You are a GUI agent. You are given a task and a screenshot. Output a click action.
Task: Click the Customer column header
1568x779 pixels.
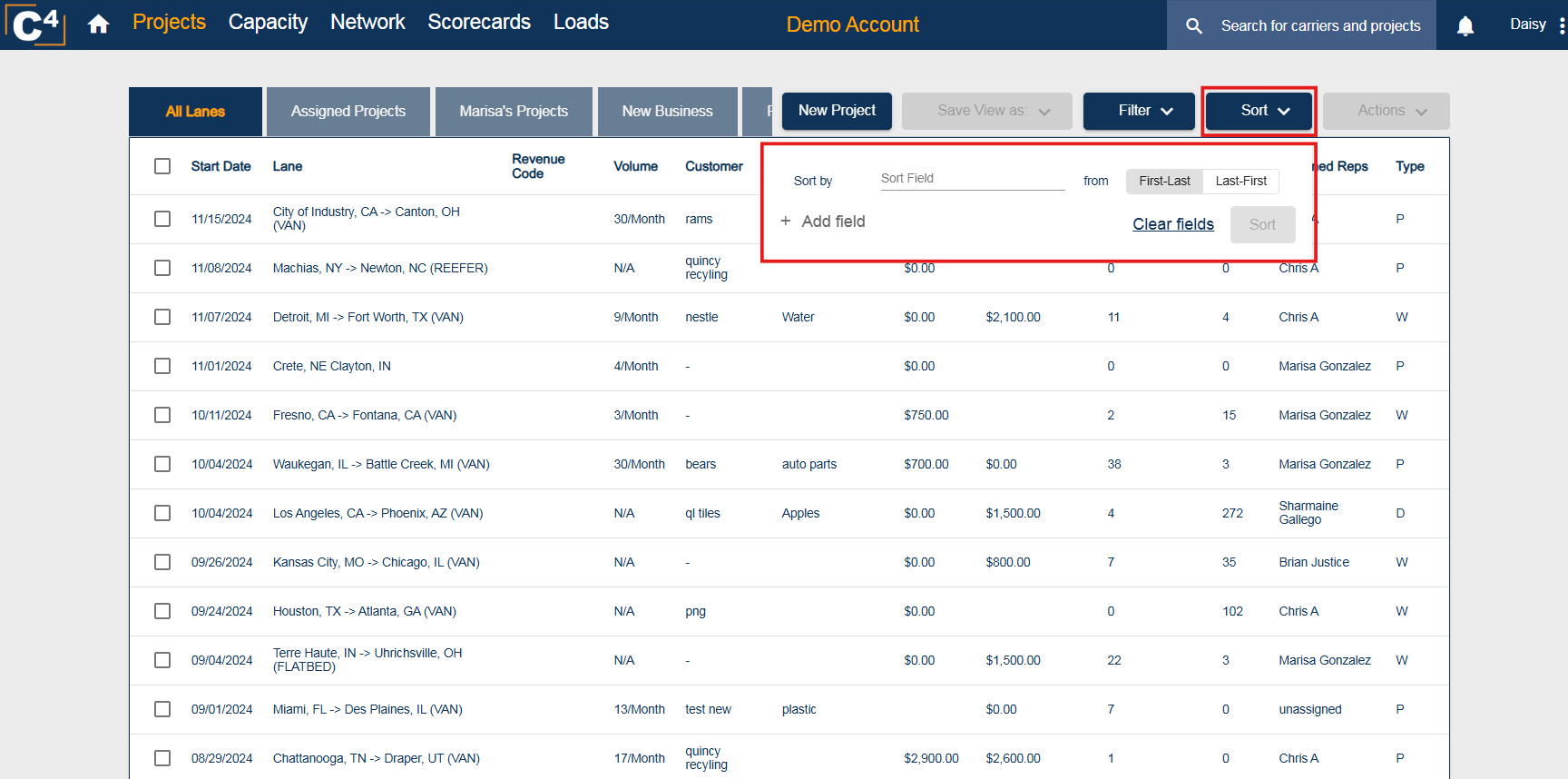tap(714, 166)
